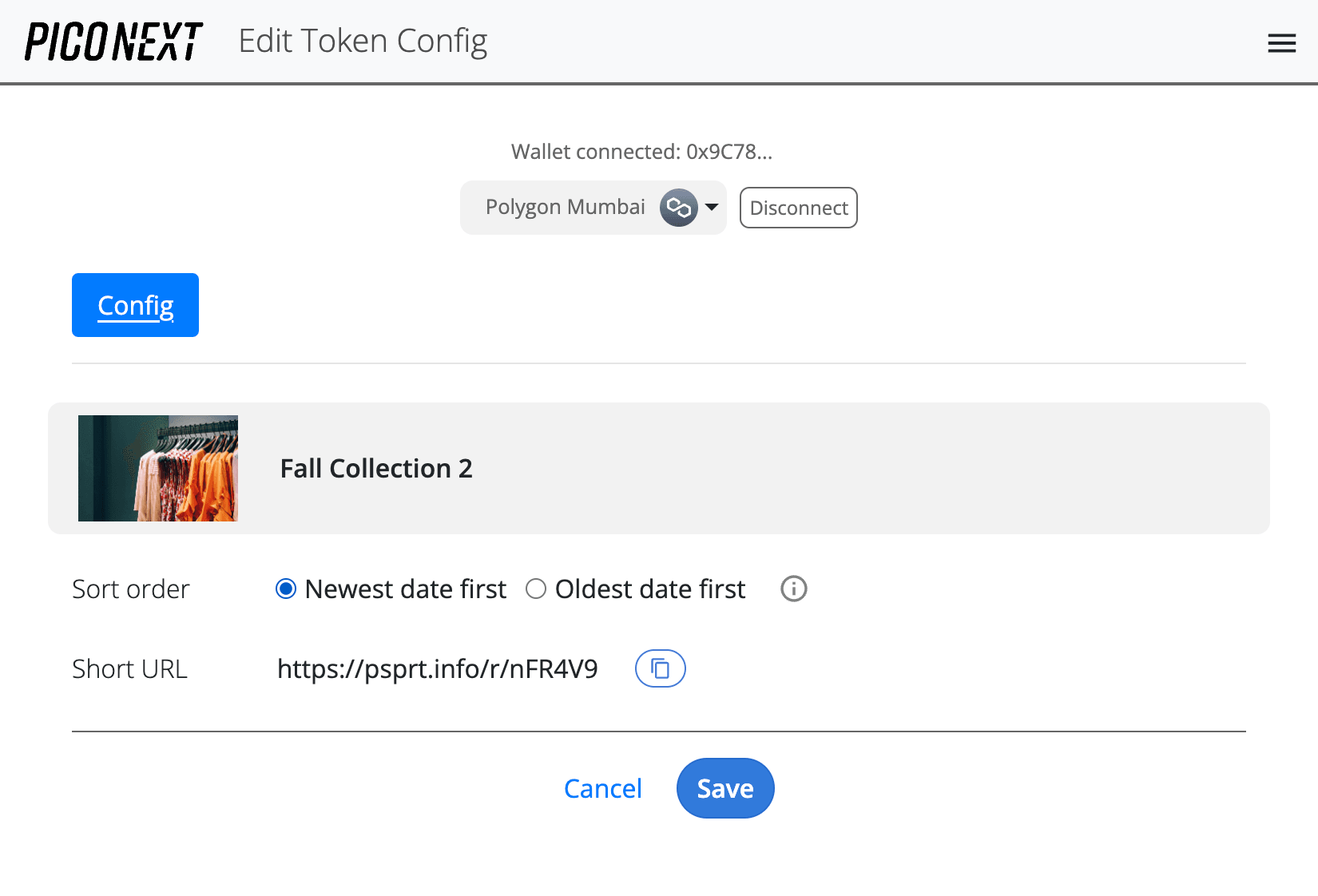The width and height of the screenshot is (1318, 896).
Task: Enable oldest-first sorting radio option
Action: pos(536,589)
